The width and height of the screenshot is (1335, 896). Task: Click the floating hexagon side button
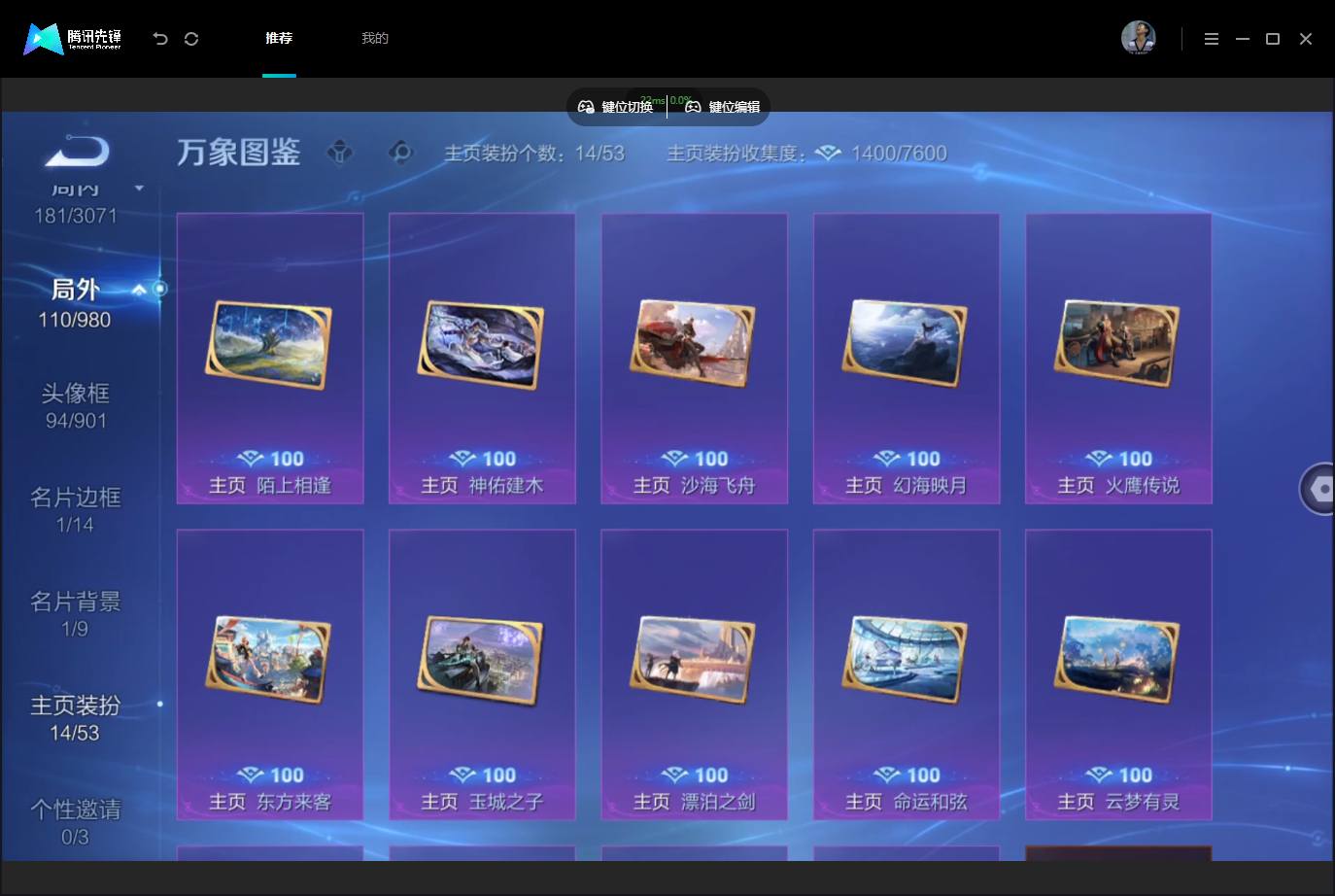tap(1318, 489)
